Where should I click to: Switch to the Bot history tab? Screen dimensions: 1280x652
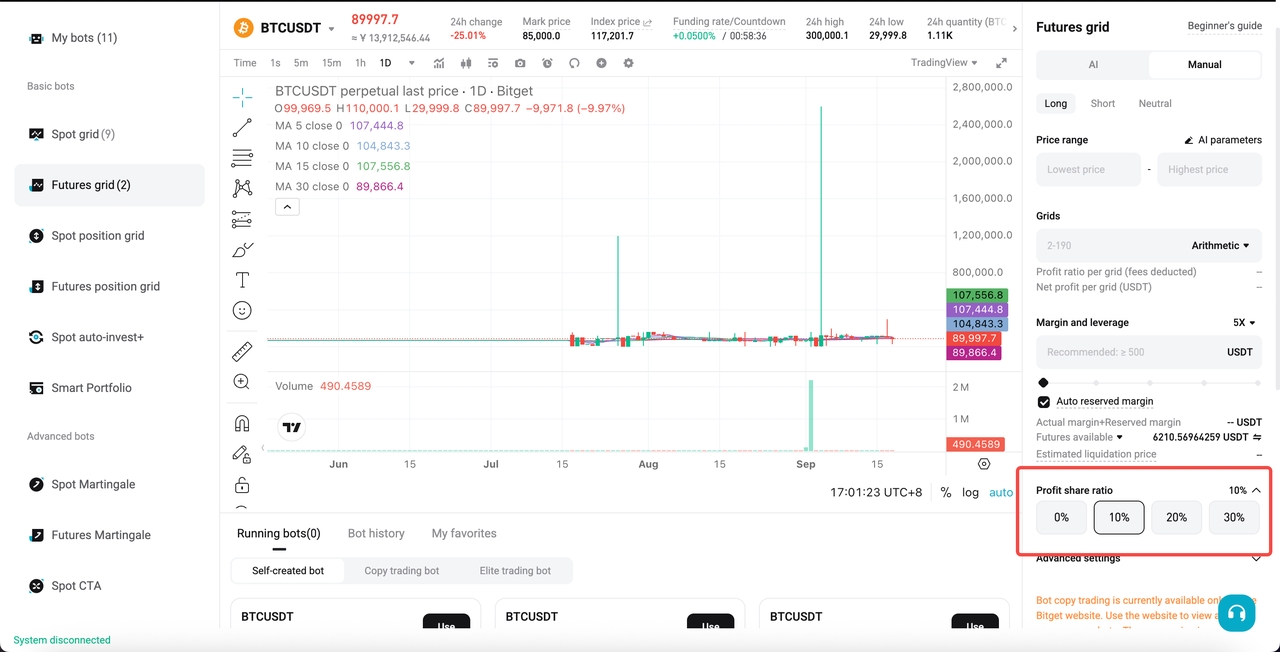[x=376, y=533]
